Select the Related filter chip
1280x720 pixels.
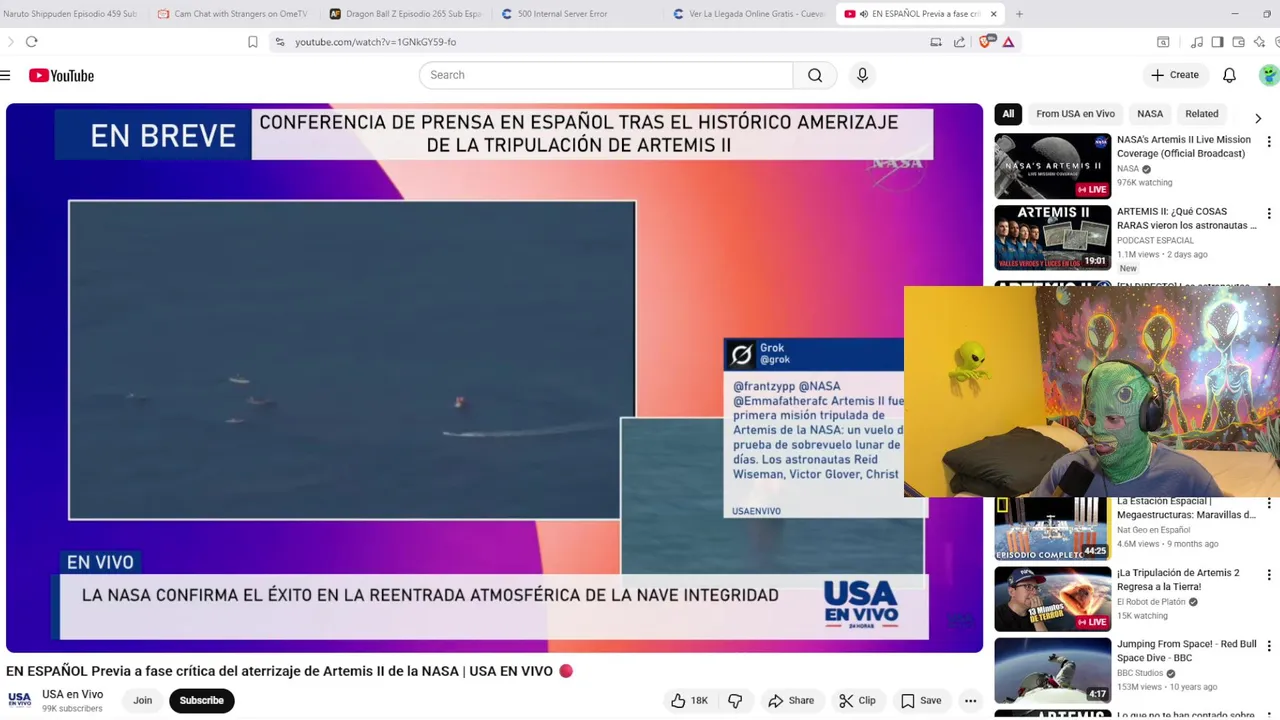tap(1202, 114)
